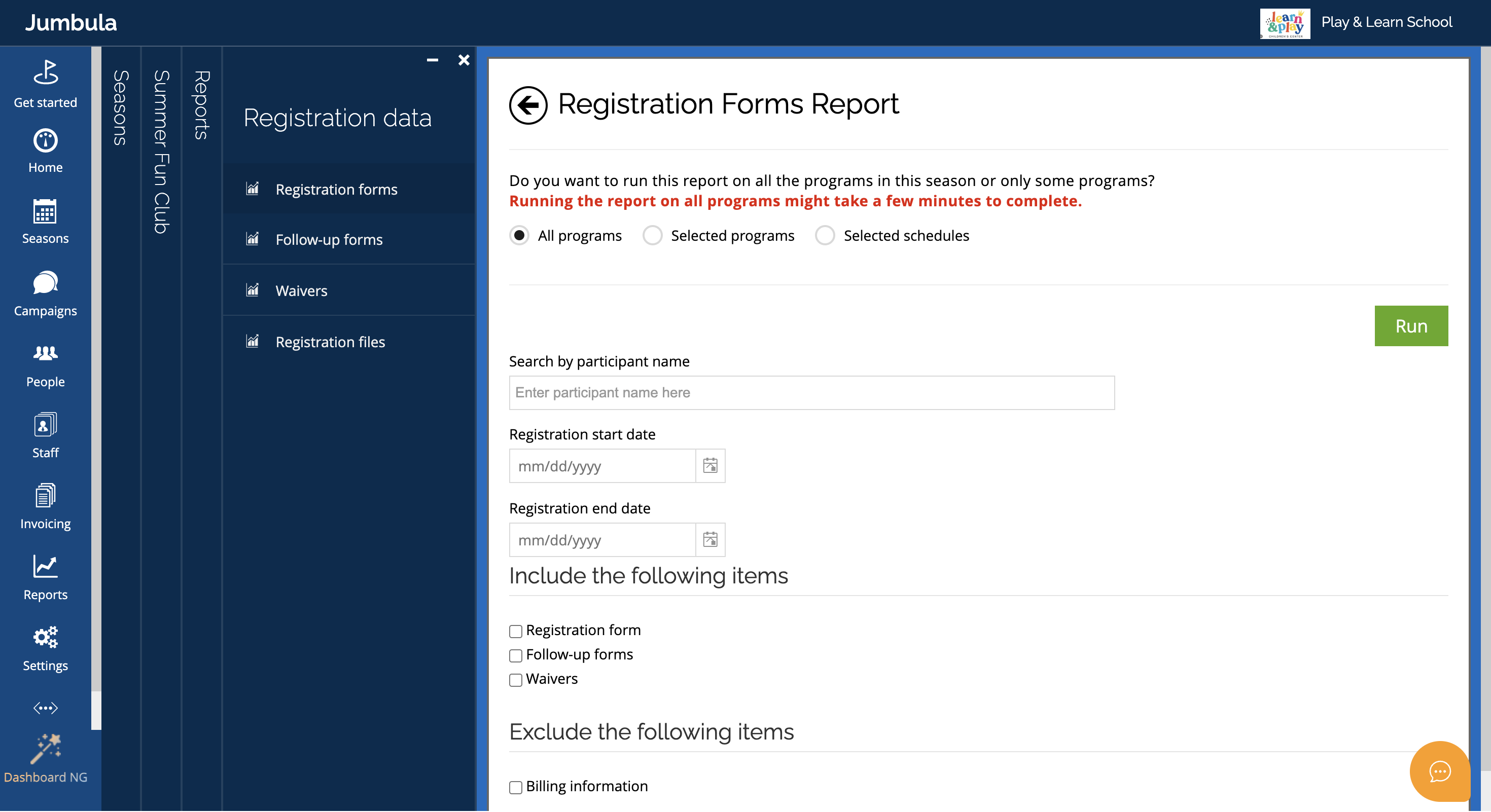The image size is (1491, 812).
Task: Expand the sidebar with the arrows toggle
Action: pyautogui.click(x=45, y=708)
